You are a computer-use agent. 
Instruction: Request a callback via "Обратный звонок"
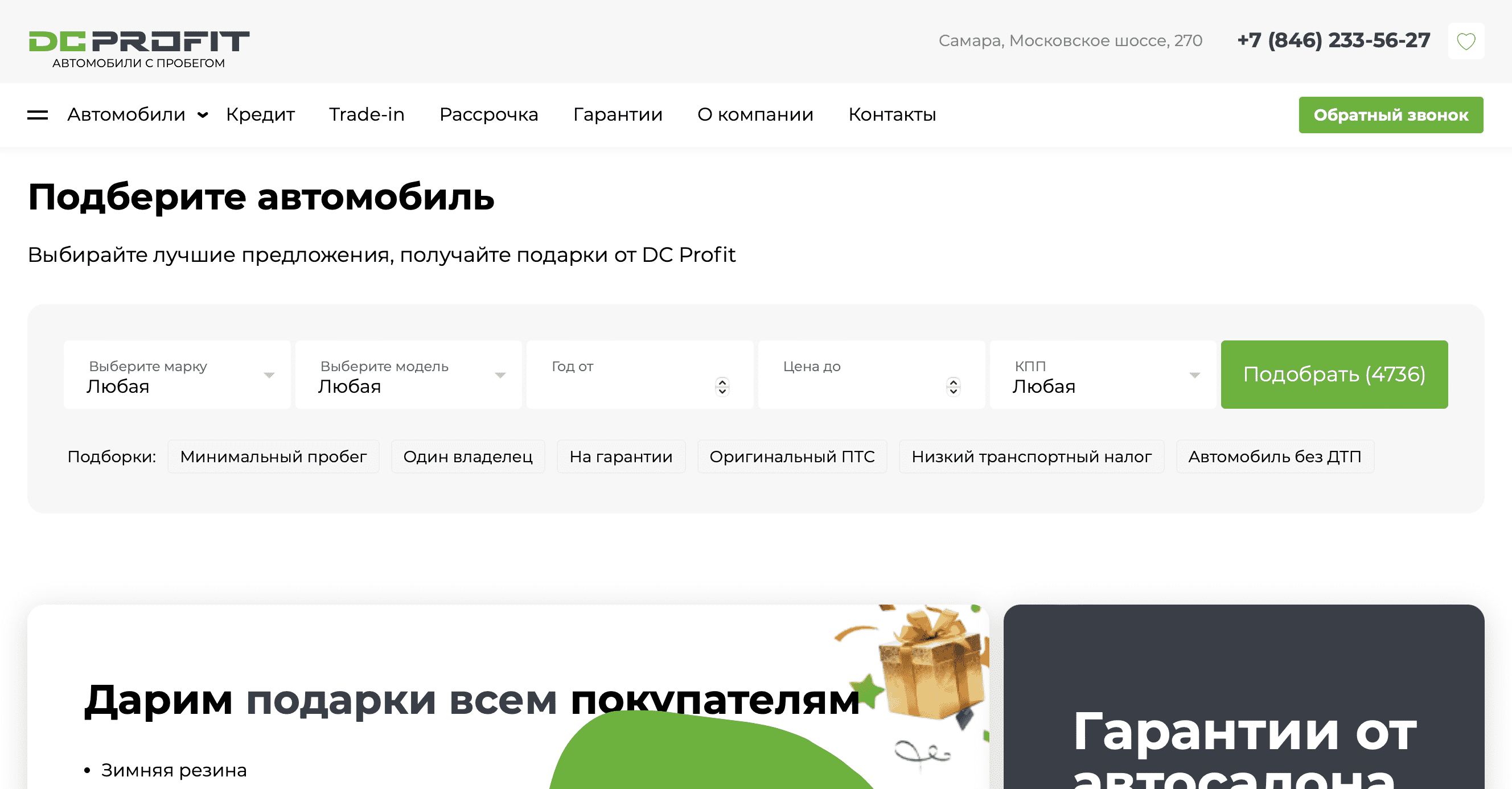[1391, 114]
